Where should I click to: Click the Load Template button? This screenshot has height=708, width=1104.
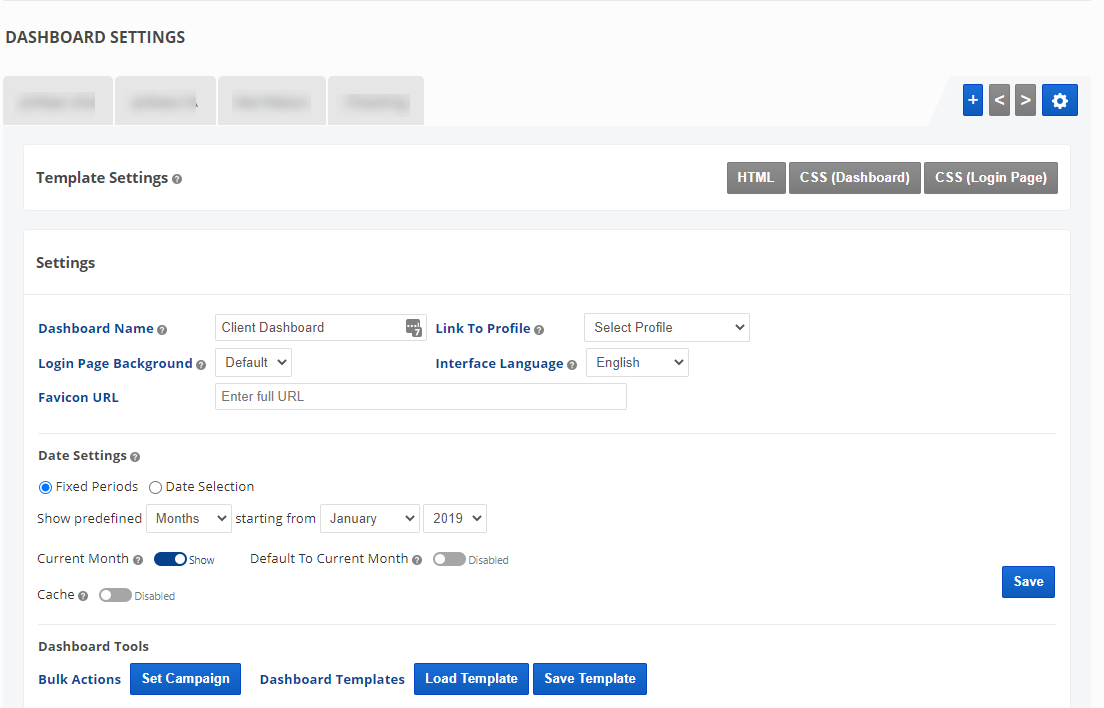[x=471, y=678]
